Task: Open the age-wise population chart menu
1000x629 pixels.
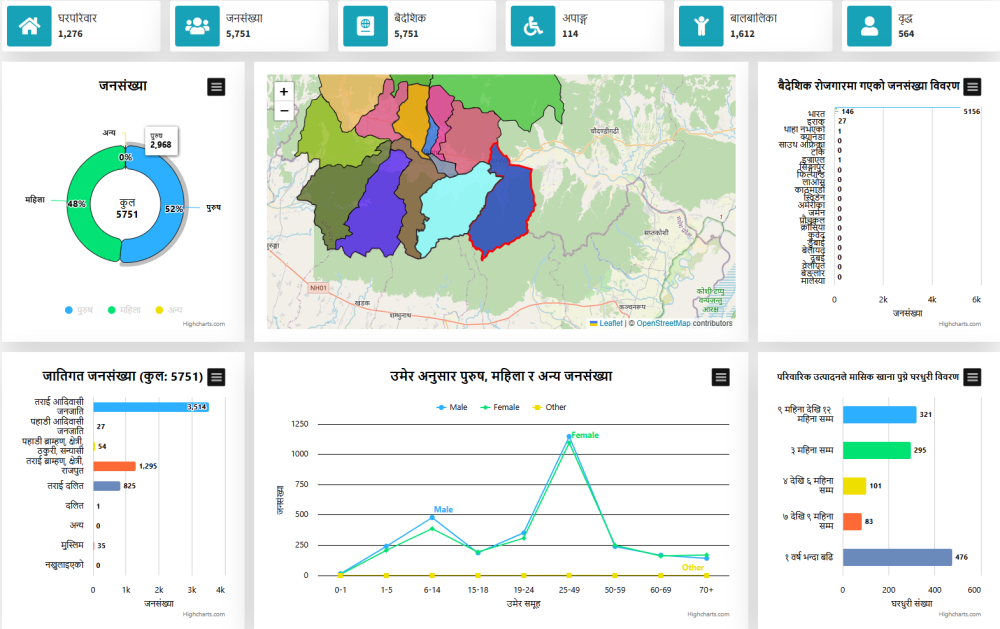Action: click(x=720, y=377)
